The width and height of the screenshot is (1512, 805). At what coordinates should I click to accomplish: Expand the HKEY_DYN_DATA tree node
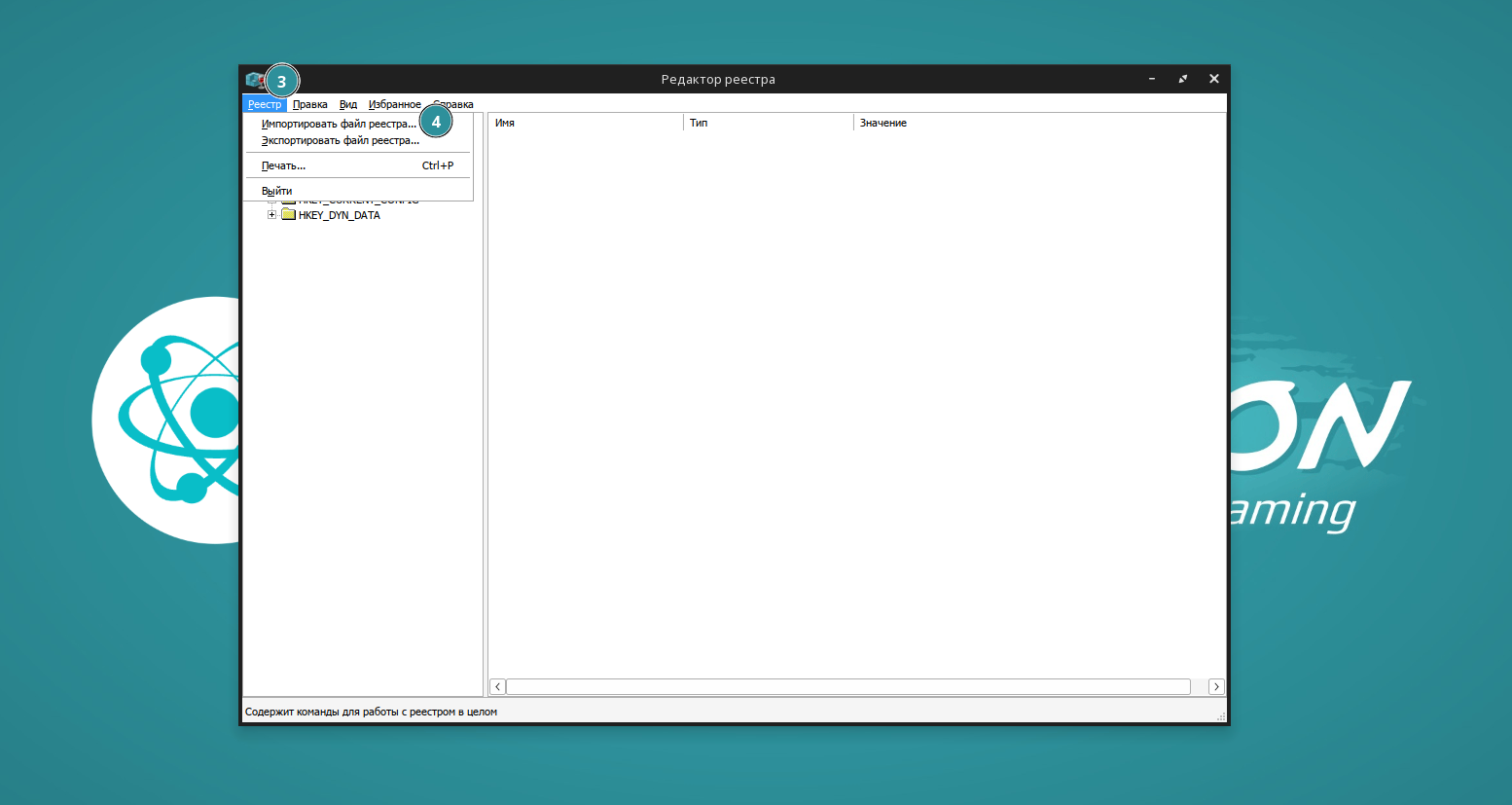tap(271, 215)
